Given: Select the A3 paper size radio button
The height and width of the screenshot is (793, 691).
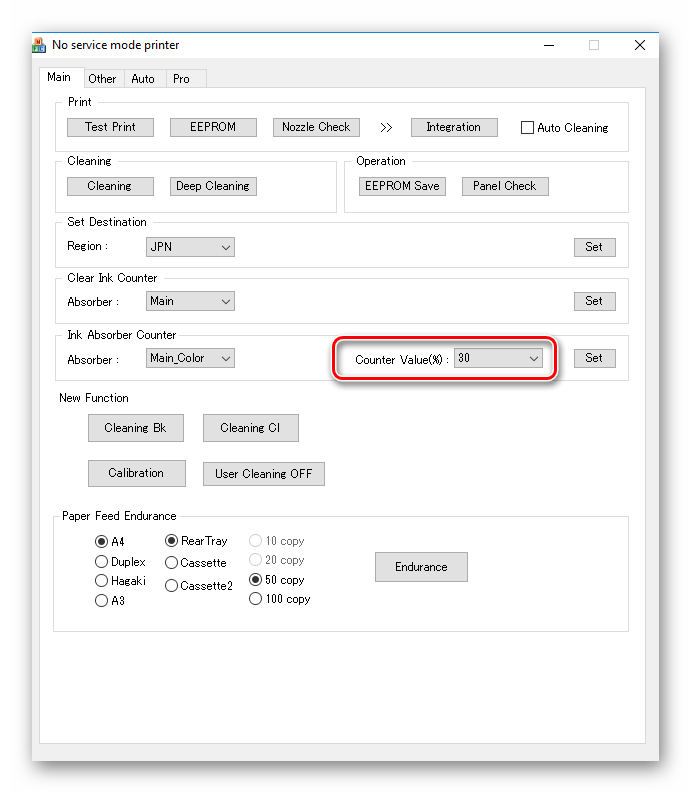Looking at the screenshot, I should point(101,601).
